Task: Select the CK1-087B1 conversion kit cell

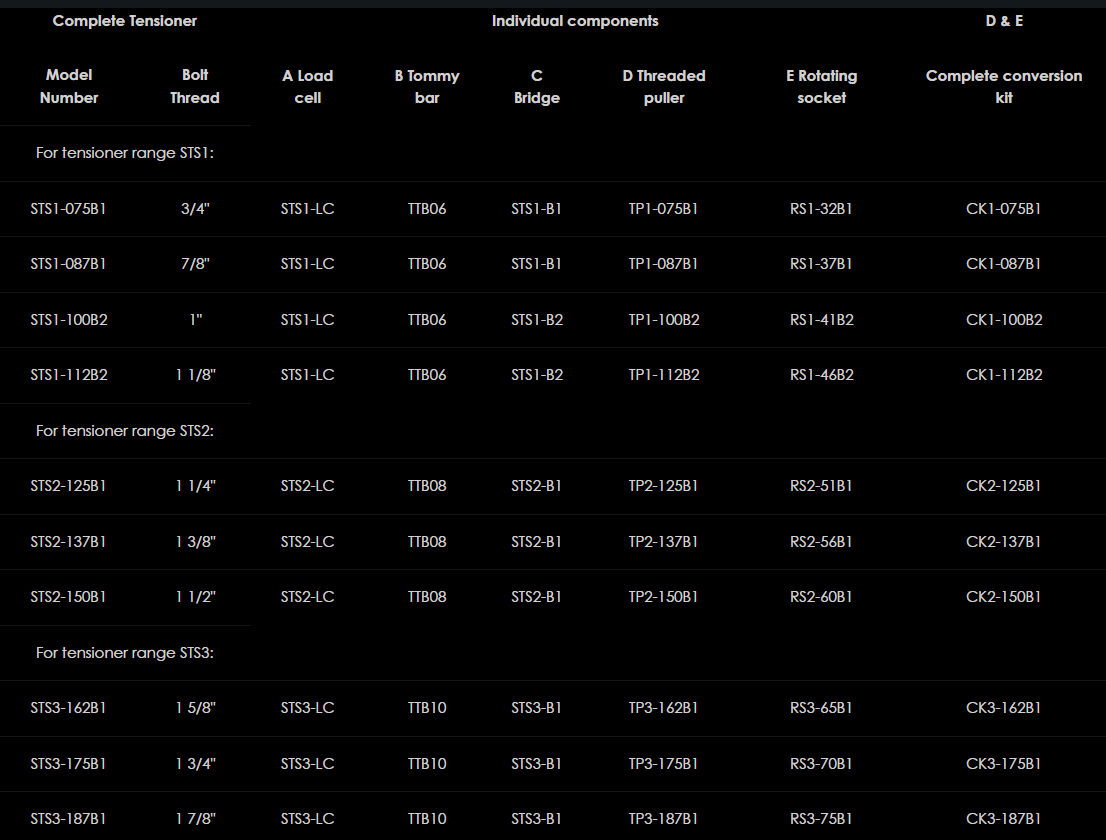Action: (1003, 264)
